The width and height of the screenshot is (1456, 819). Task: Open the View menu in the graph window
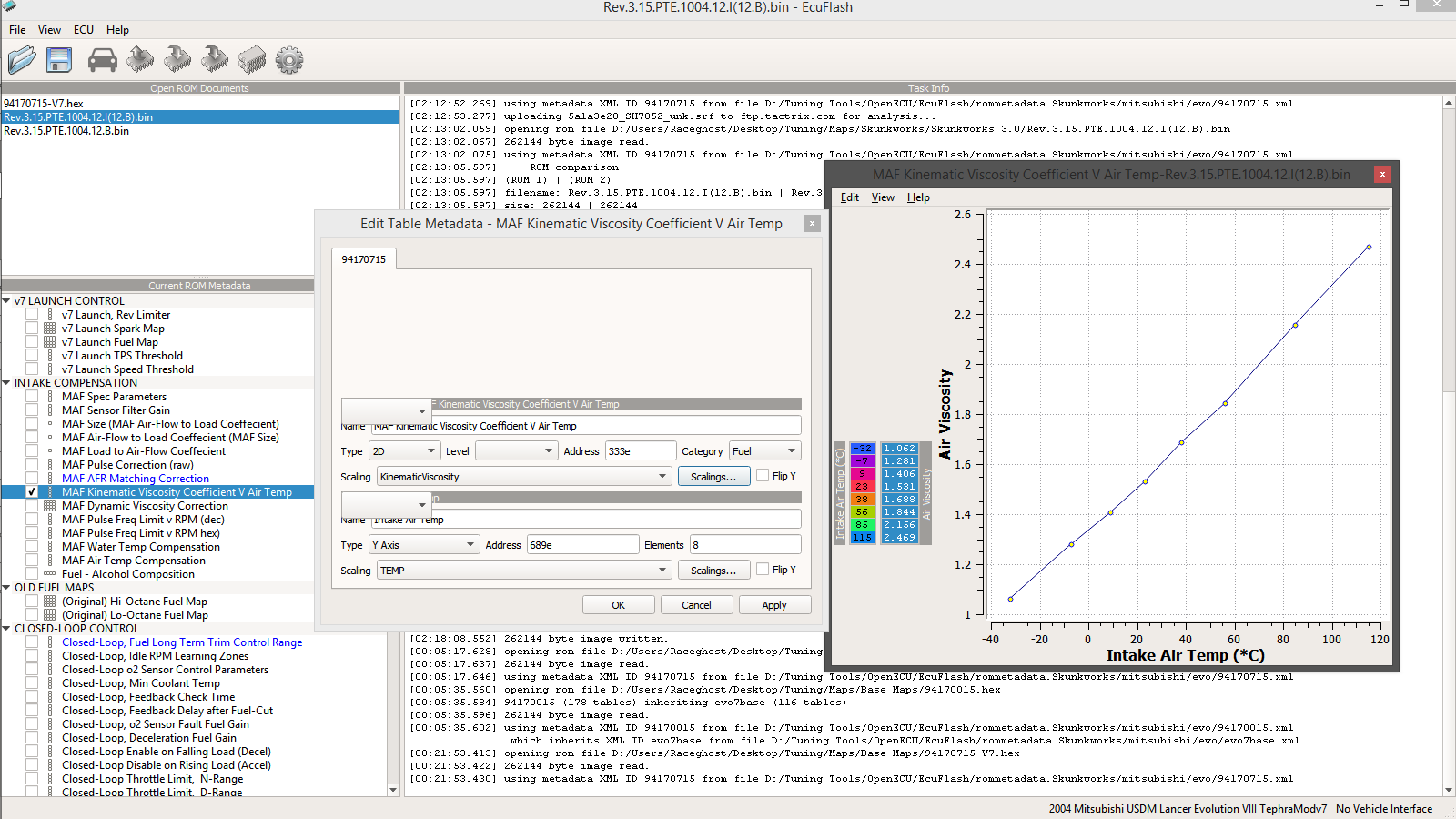(x=882, y=197)
